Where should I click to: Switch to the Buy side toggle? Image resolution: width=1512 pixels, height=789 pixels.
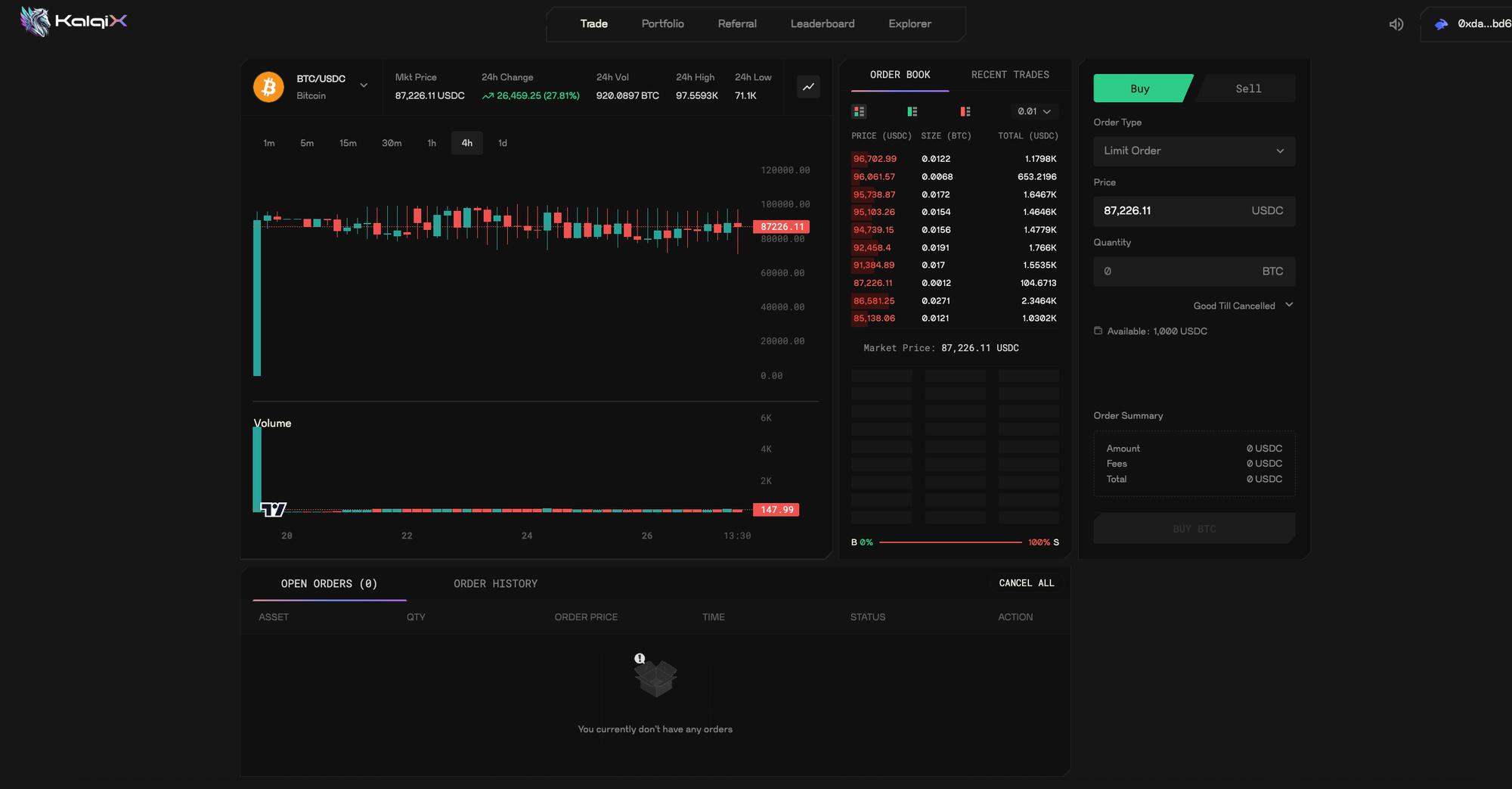click(1140, 89)
